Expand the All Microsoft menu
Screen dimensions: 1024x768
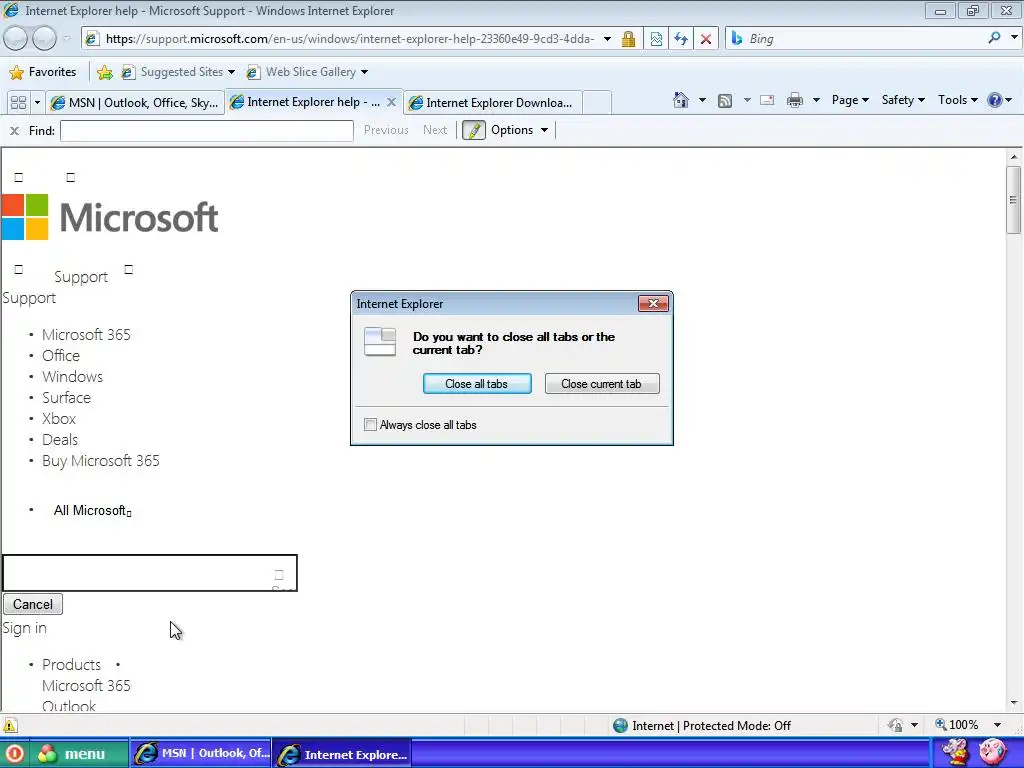[92, 510]
